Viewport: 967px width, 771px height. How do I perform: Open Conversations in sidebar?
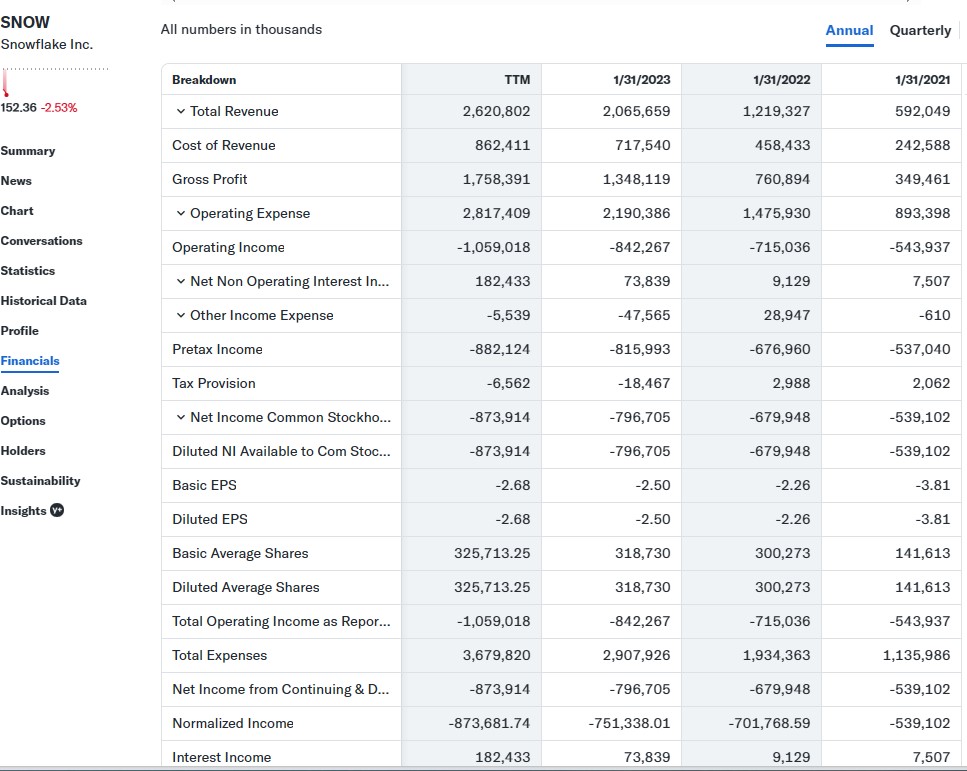click(42, 241)
